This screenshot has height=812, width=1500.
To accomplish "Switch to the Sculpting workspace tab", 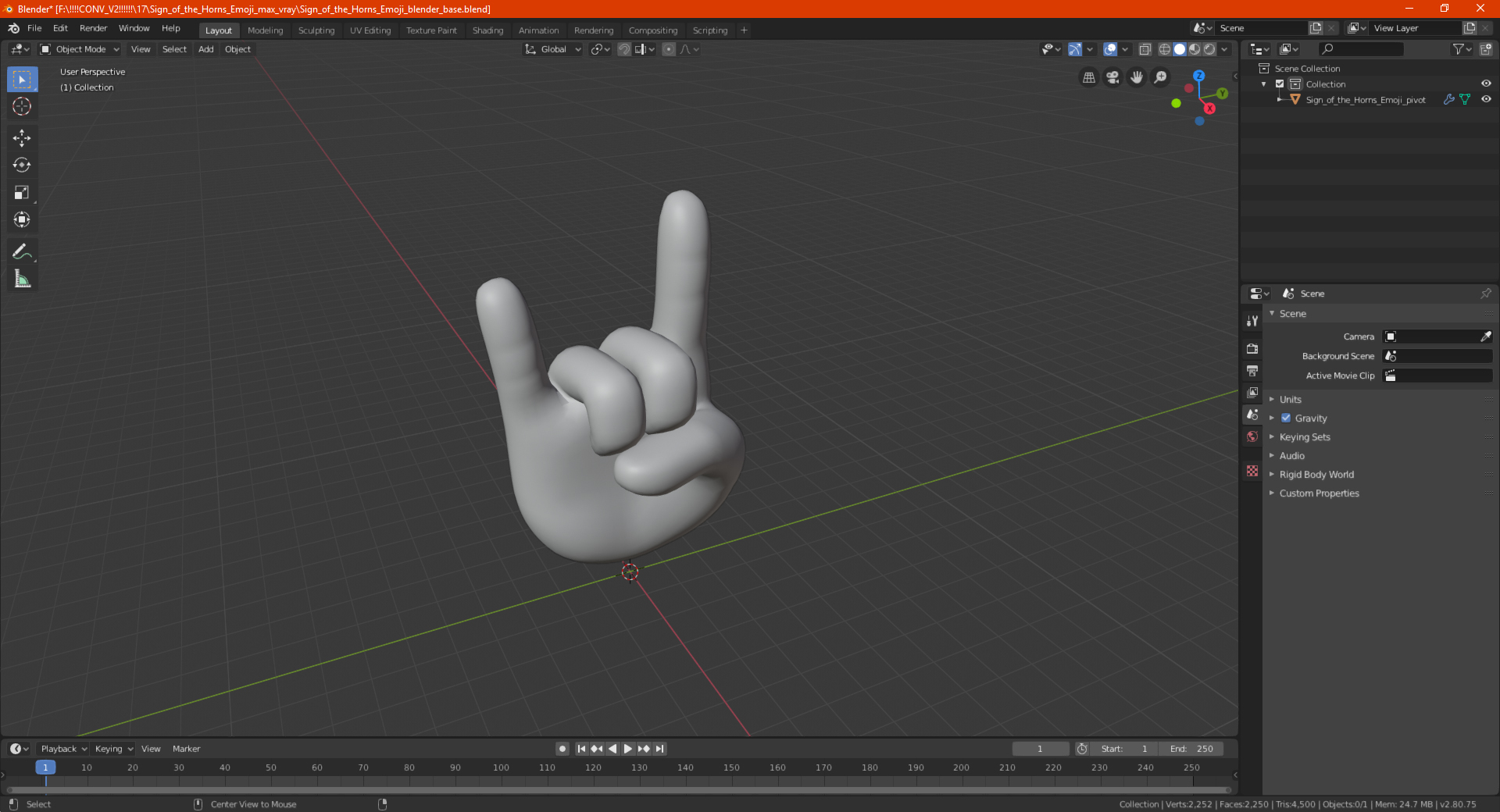I will tap(316, 30).
